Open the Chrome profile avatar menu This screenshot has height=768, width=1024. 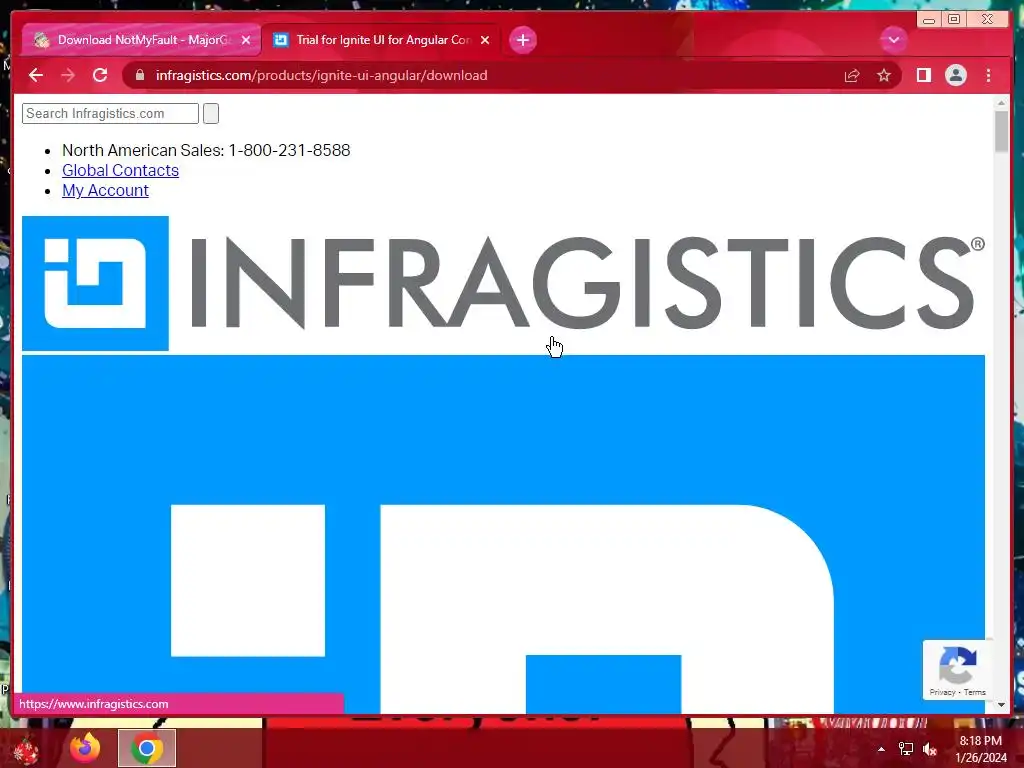click(955, 75)
